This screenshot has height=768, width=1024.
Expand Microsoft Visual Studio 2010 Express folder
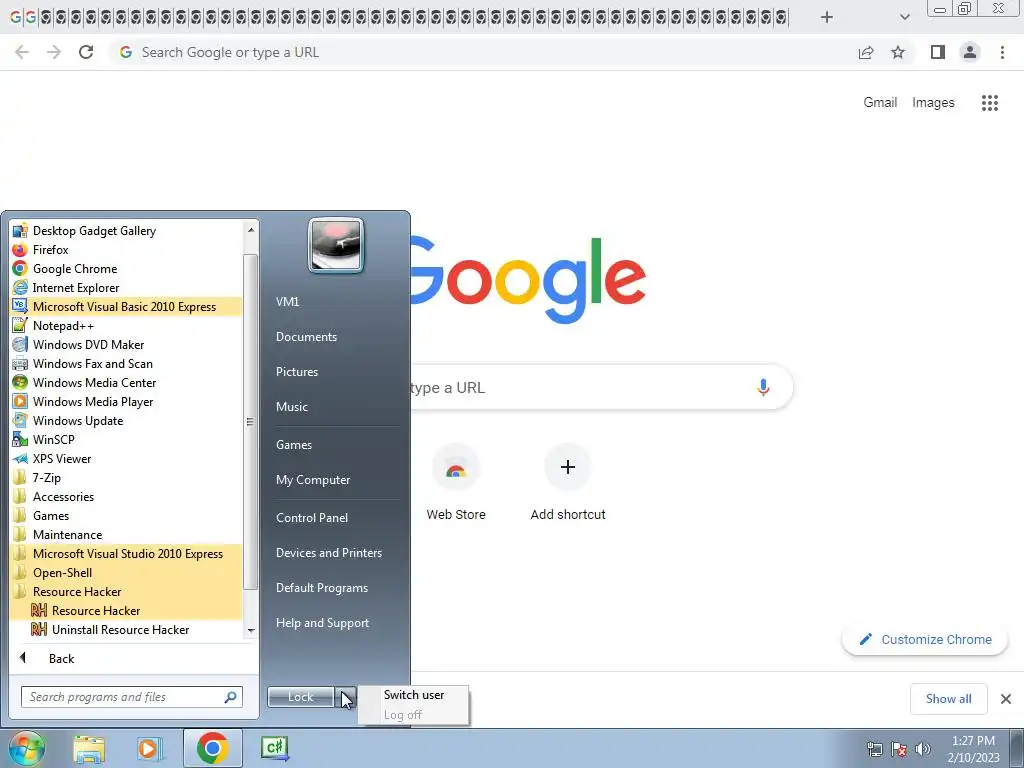[x=126, y=553]
